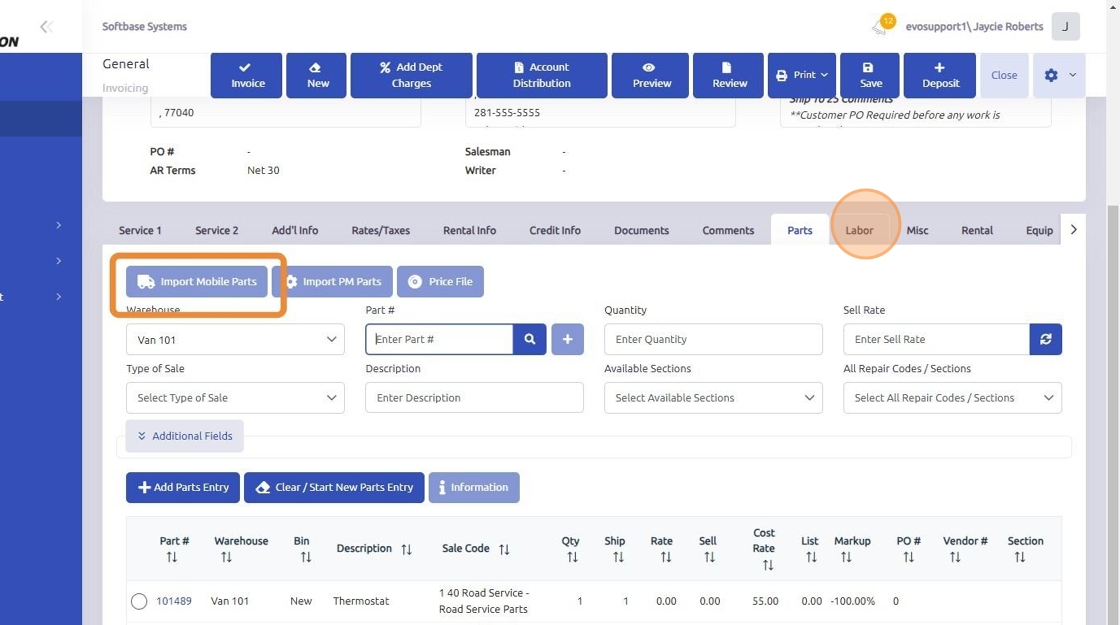Open Account Distribution
Screen dimensions: 1120x625
click(x=541, y=75)
